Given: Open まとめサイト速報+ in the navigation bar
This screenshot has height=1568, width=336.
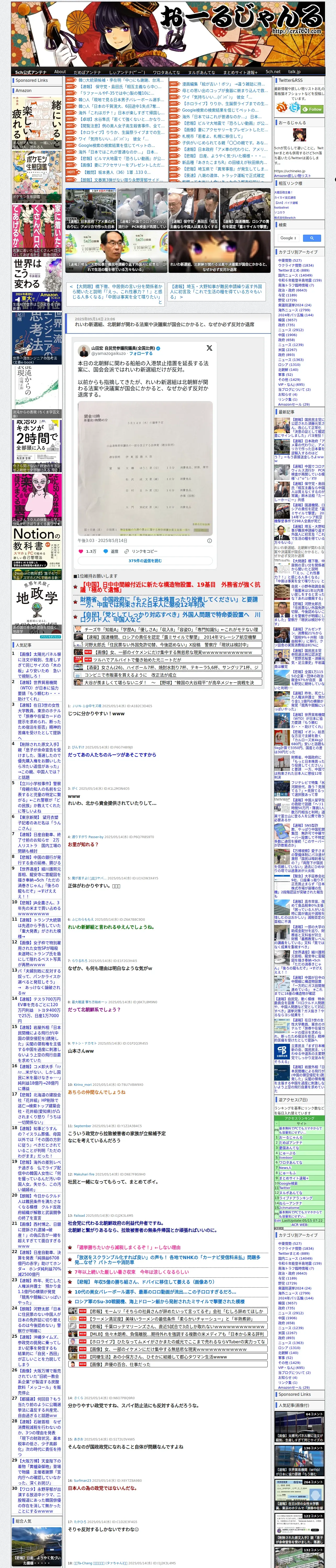Looking at the screenshot, I should point(240,72).
